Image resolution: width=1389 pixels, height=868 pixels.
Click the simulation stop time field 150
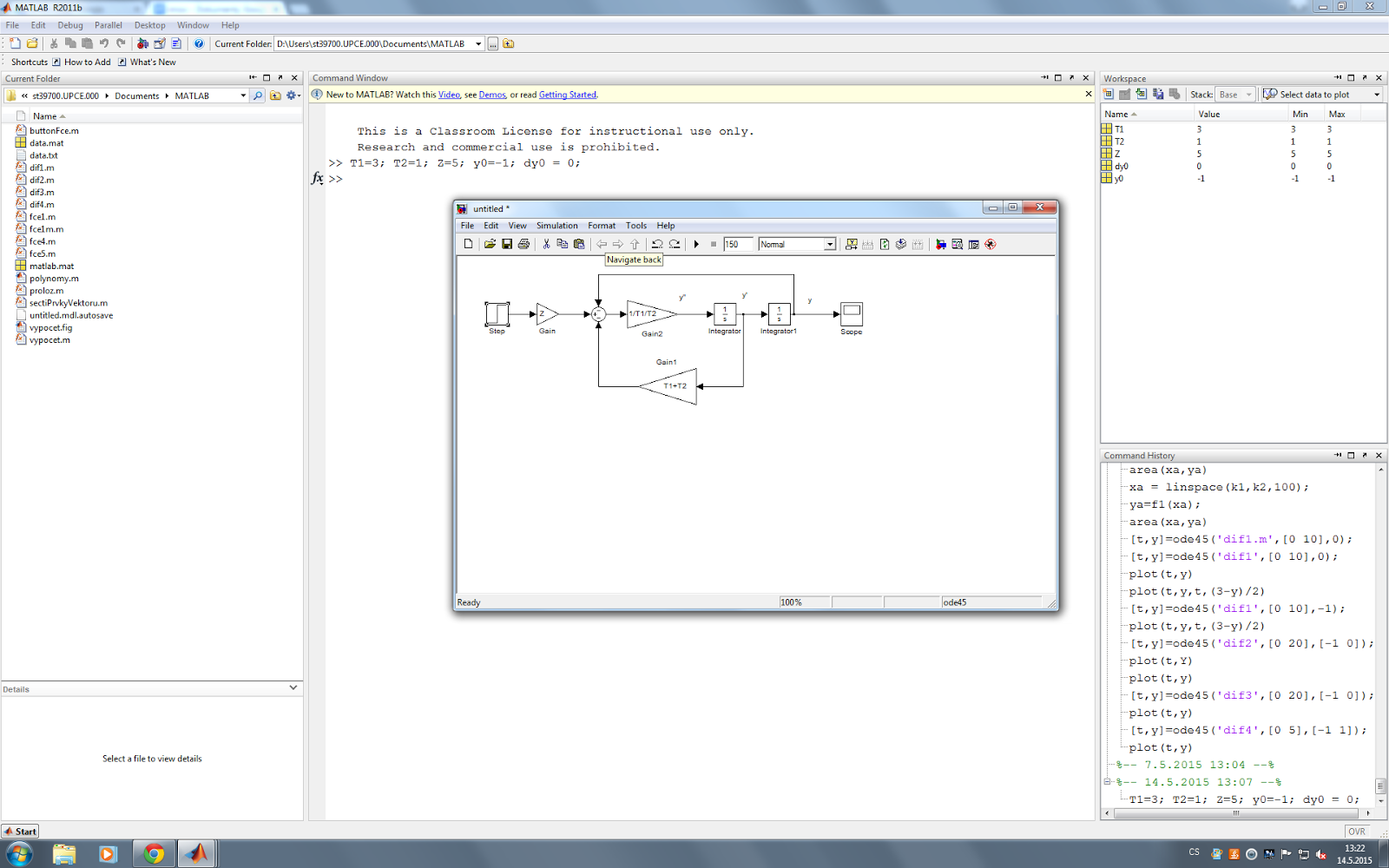(x=738, y=244)
